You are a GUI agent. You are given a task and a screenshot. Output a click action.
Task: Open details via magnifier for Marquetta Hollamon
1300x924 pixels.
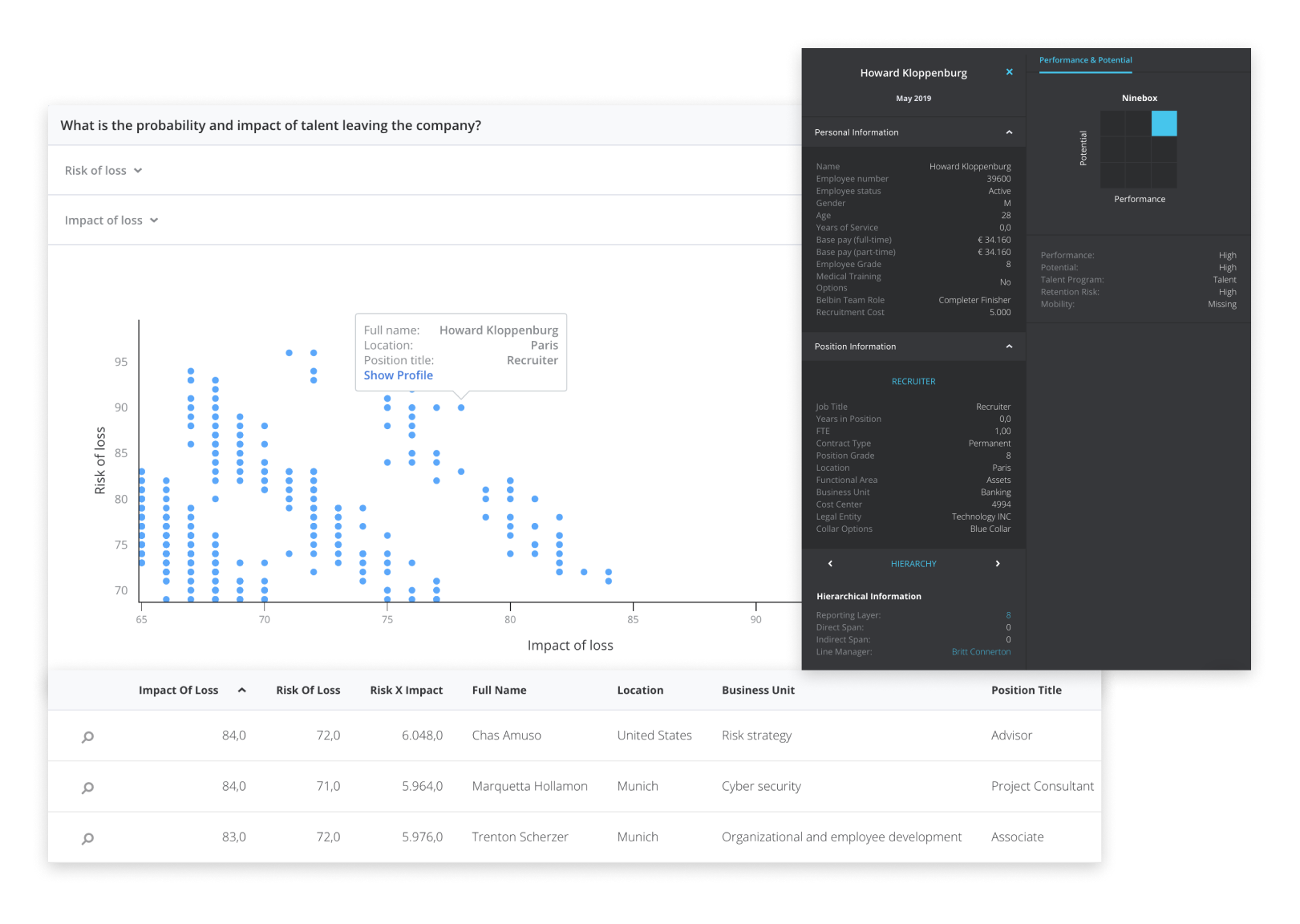click(87, 787)
